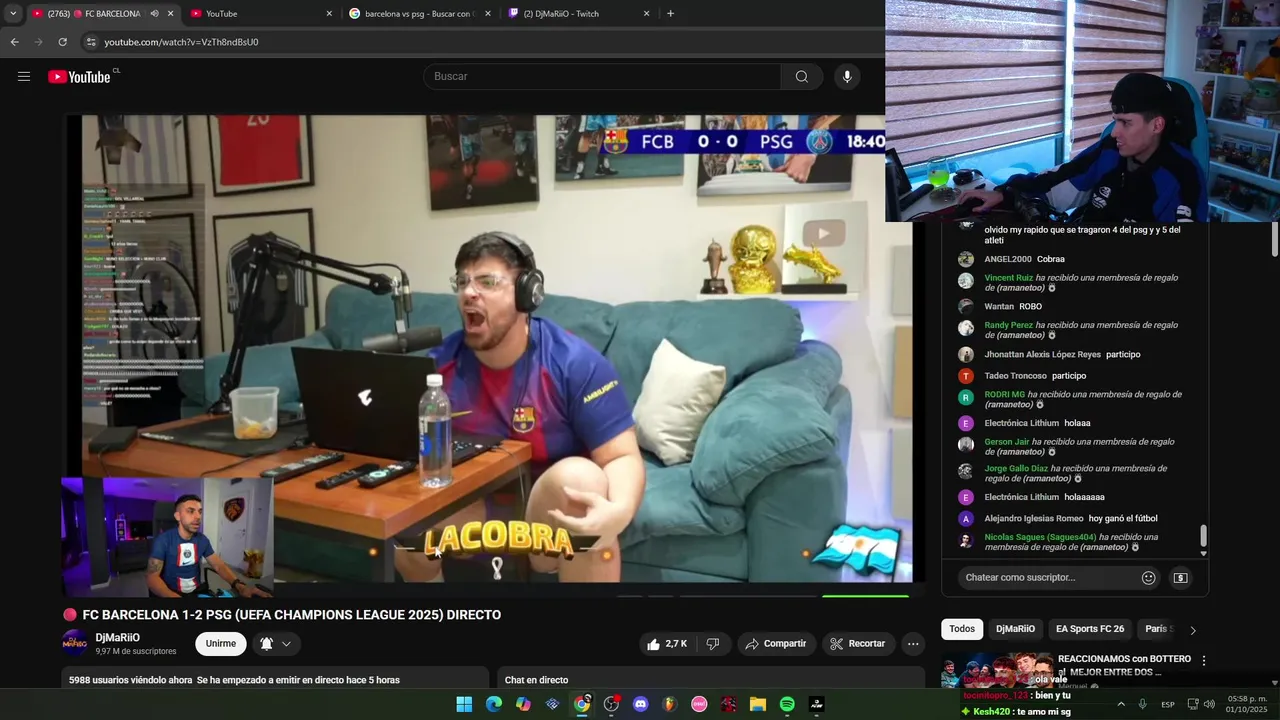Viewport: 1280px width, 720px height.
Task: Click the Unirme join button
Action: pos(221,644)
